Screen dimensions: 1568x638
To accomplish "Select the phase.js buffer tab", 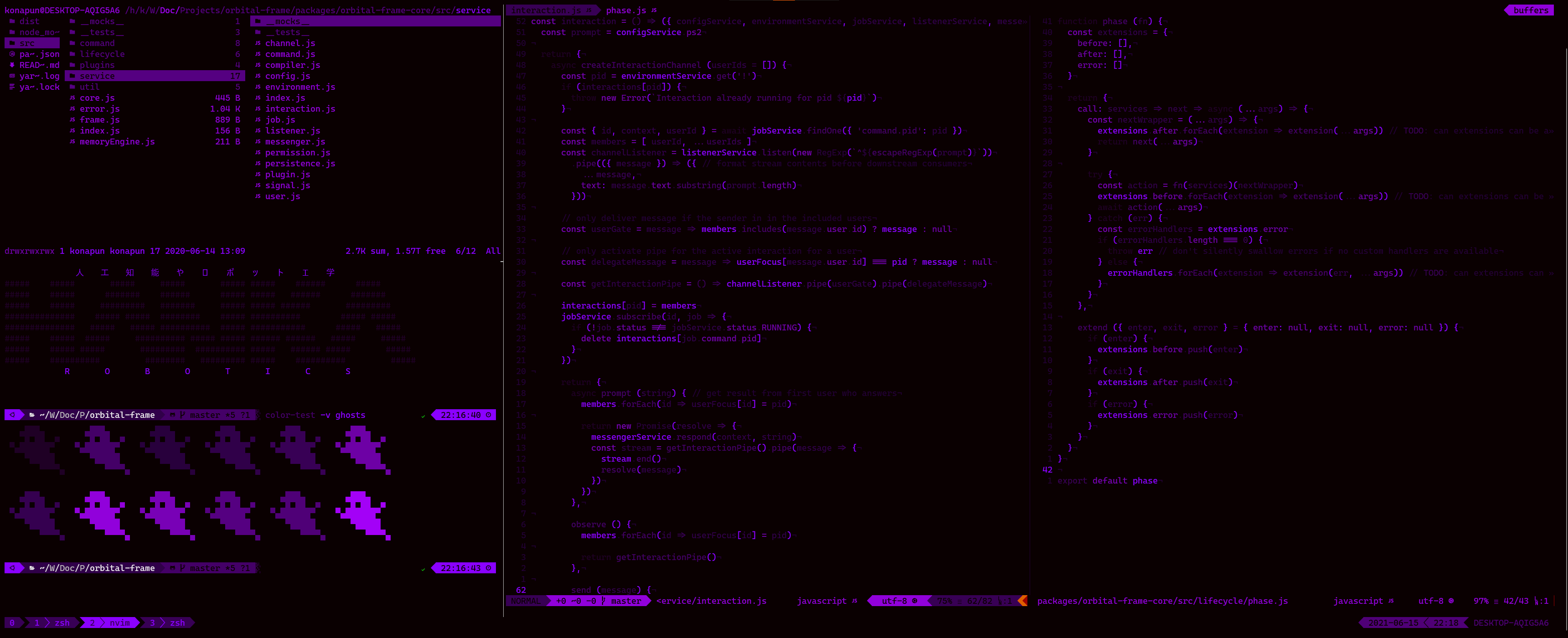I will [x=626, y=10].
